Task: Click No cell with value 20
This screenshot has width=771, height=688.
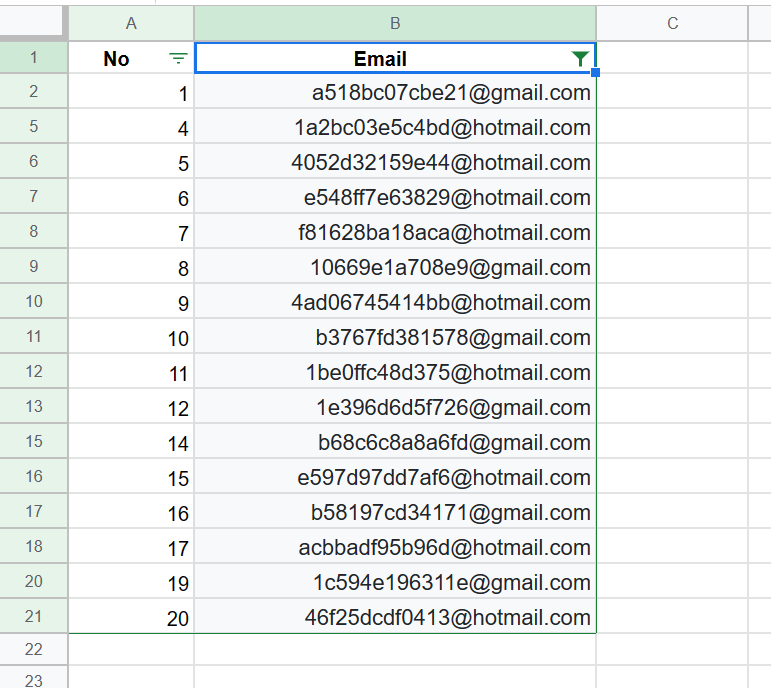Action: point(131,616)
